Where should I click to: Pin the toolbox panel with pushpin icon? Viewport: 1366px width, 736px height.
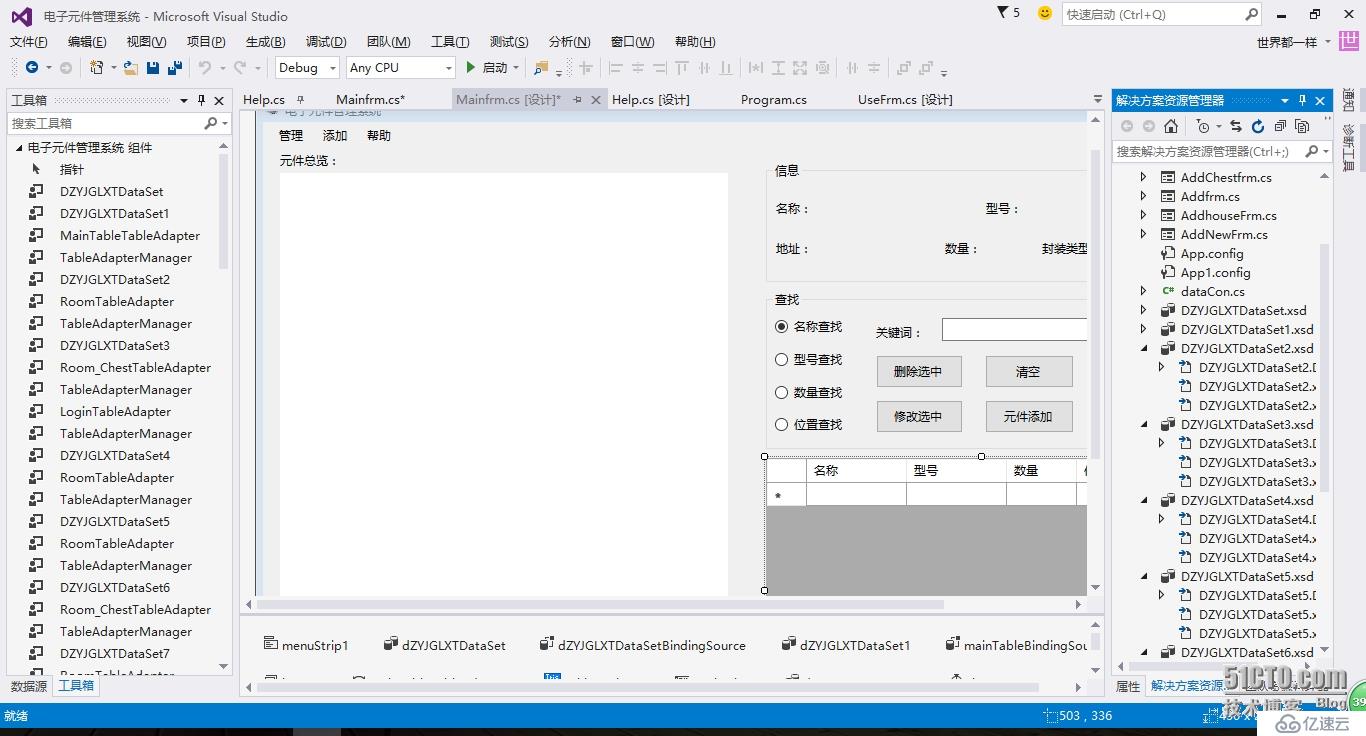pos(201,100)
